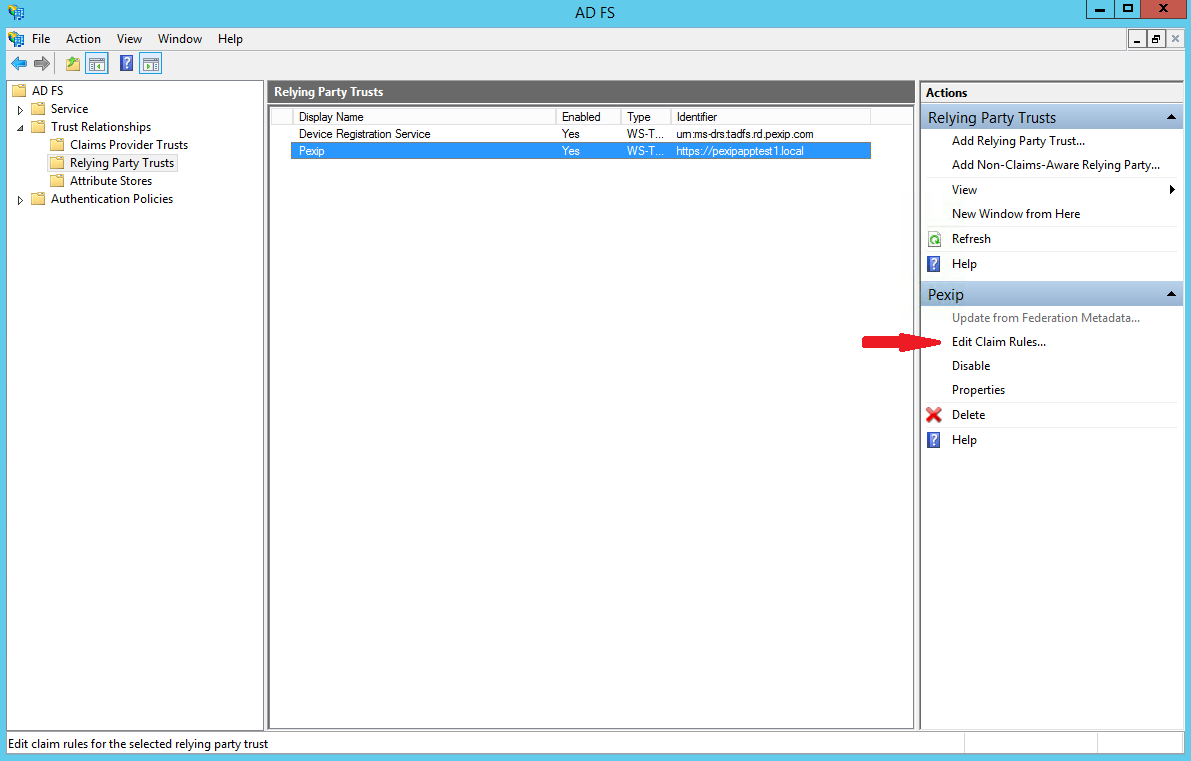1191x761 pixels.
Task: Sort by Display Name column header
Action: point(420,117)
